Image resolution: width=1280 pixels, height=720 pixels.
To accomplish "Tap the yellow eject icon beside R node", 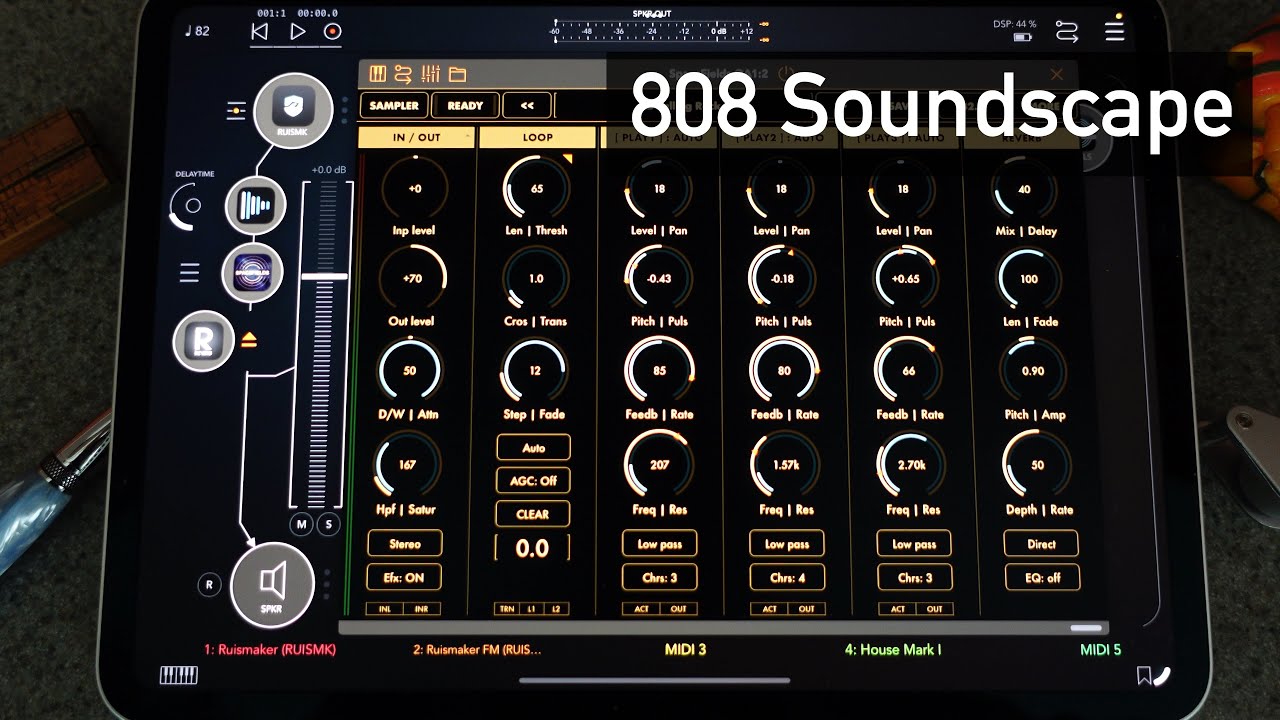I will 249,341.
